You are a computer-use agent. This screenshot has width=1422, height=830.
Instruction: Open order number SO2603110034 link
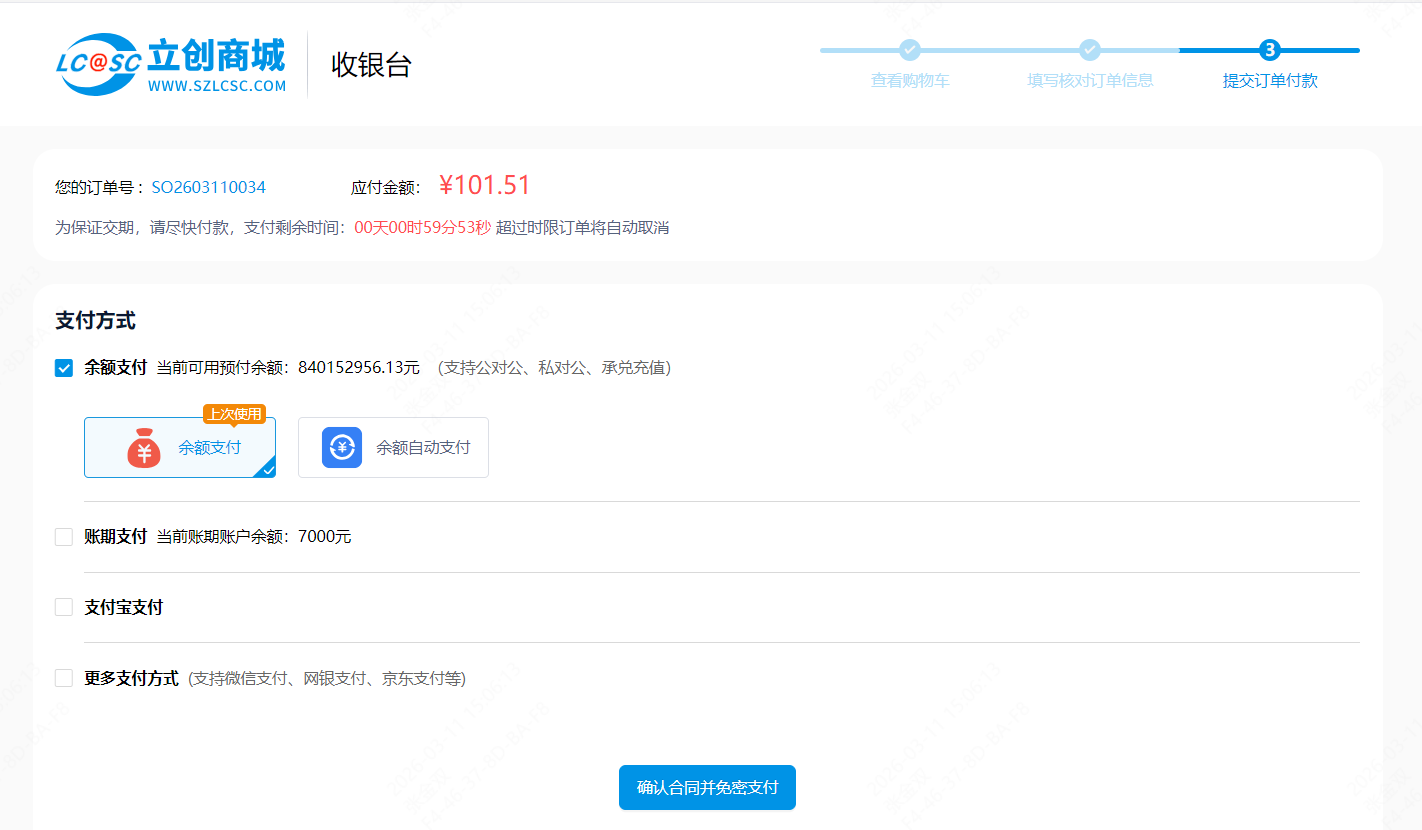[x=208, y=187]
